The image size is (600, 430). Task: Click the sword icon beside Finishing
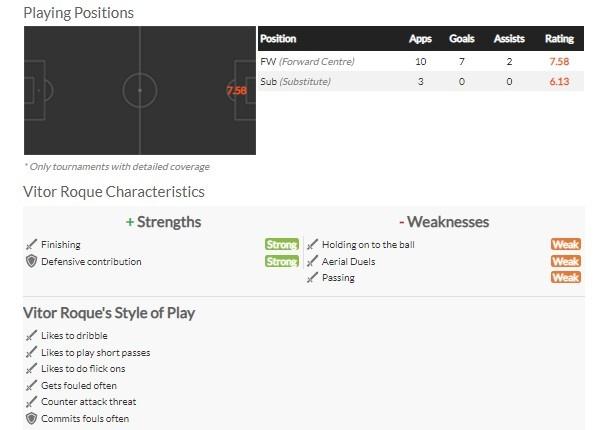[x=31, y=244]
